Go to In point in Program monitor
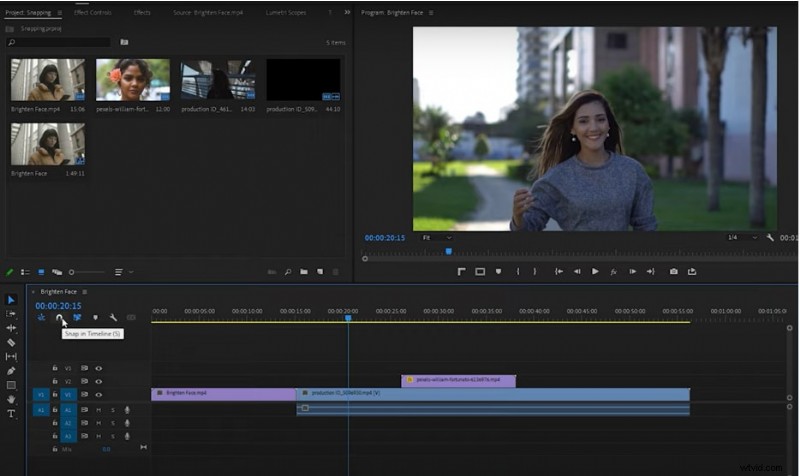Screen dimensions: 800x476 [x=559, y=271]
